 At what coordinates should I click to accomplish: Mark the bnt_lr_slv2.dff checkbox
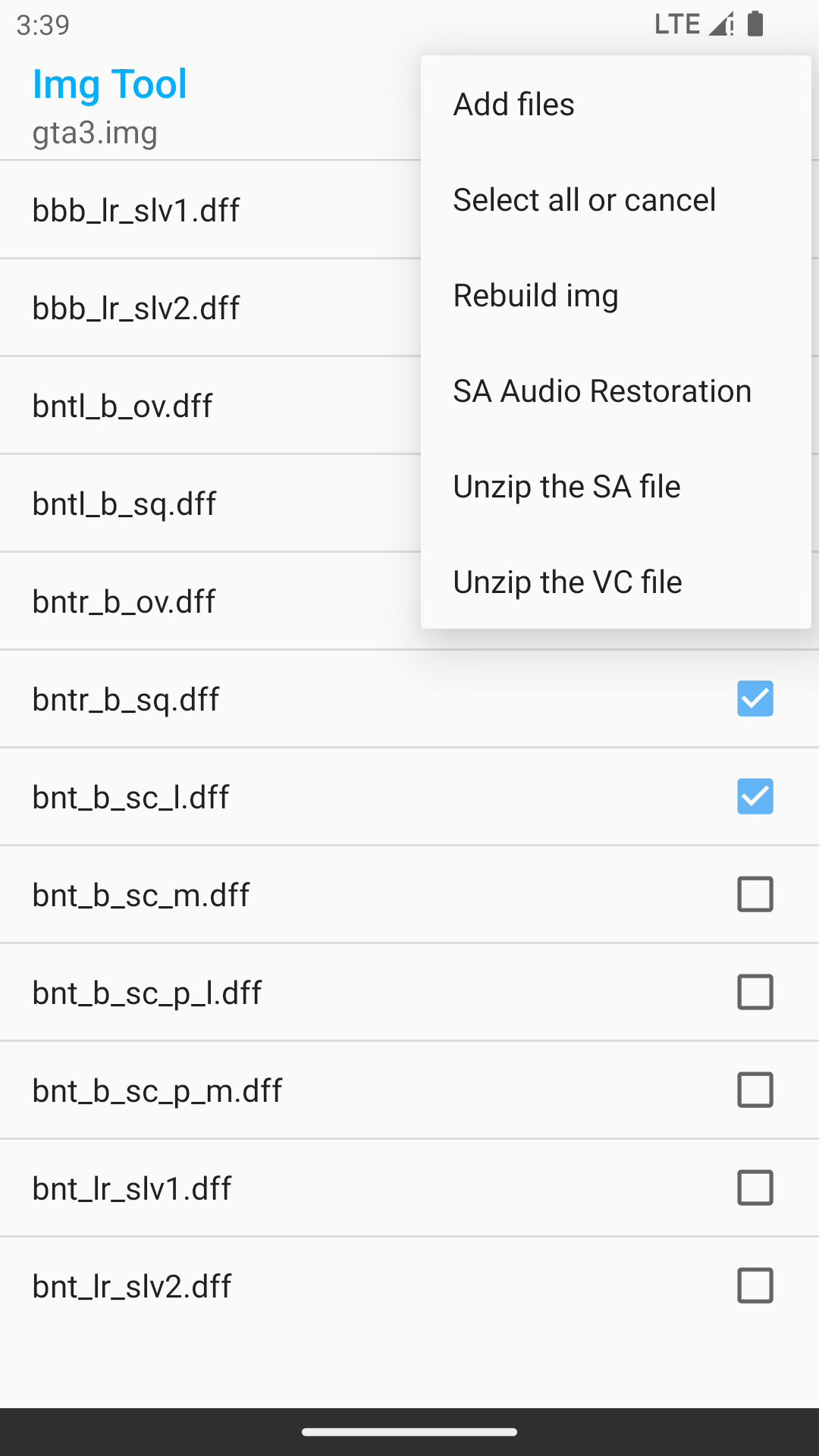click(755, 1285)
